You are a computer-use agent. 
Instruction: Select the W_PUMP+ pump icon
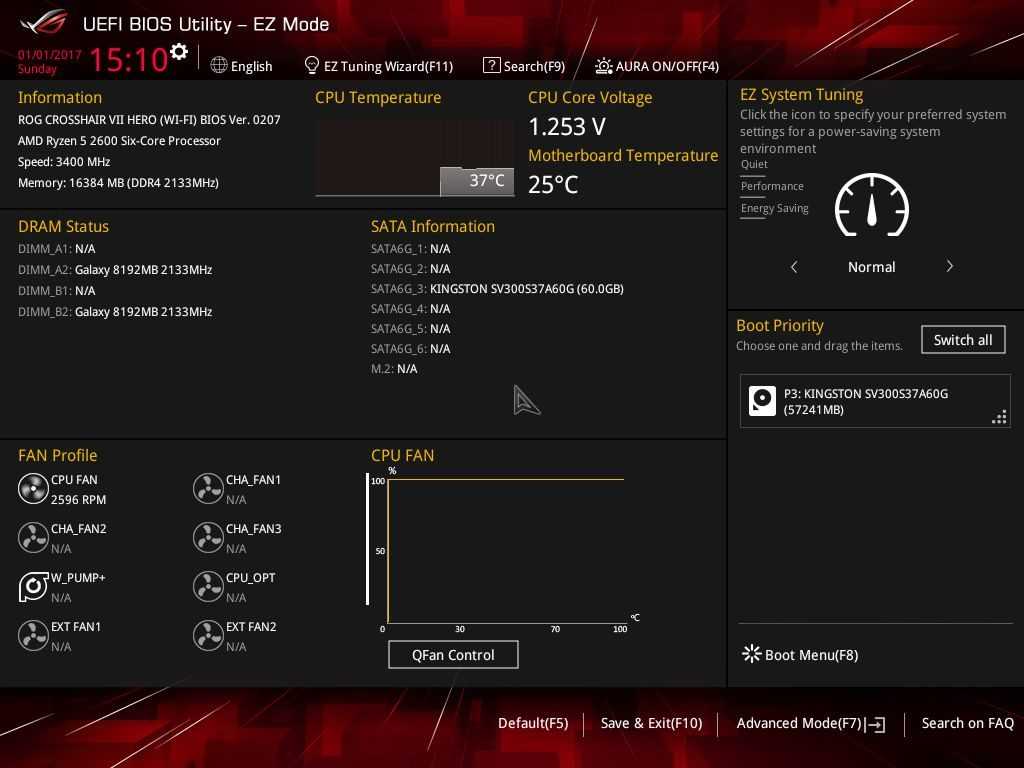pyautogui.click(x=33, y=587)
